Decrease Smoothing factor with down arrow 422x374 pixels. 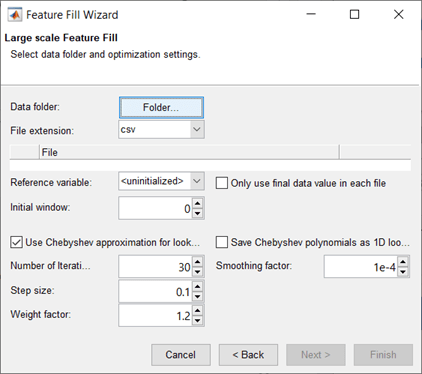pyautogui.click(x=403, y=272)
